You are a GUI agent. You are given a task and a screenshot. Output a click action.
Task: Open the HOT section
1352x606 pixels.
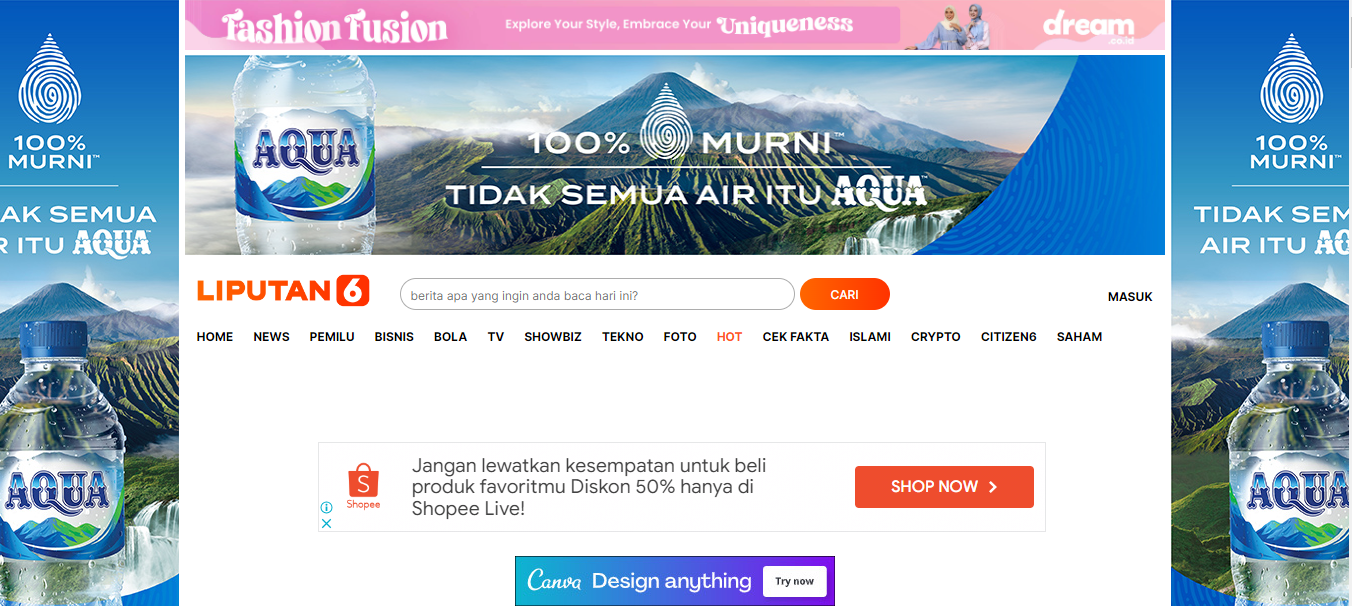[729, 337]
